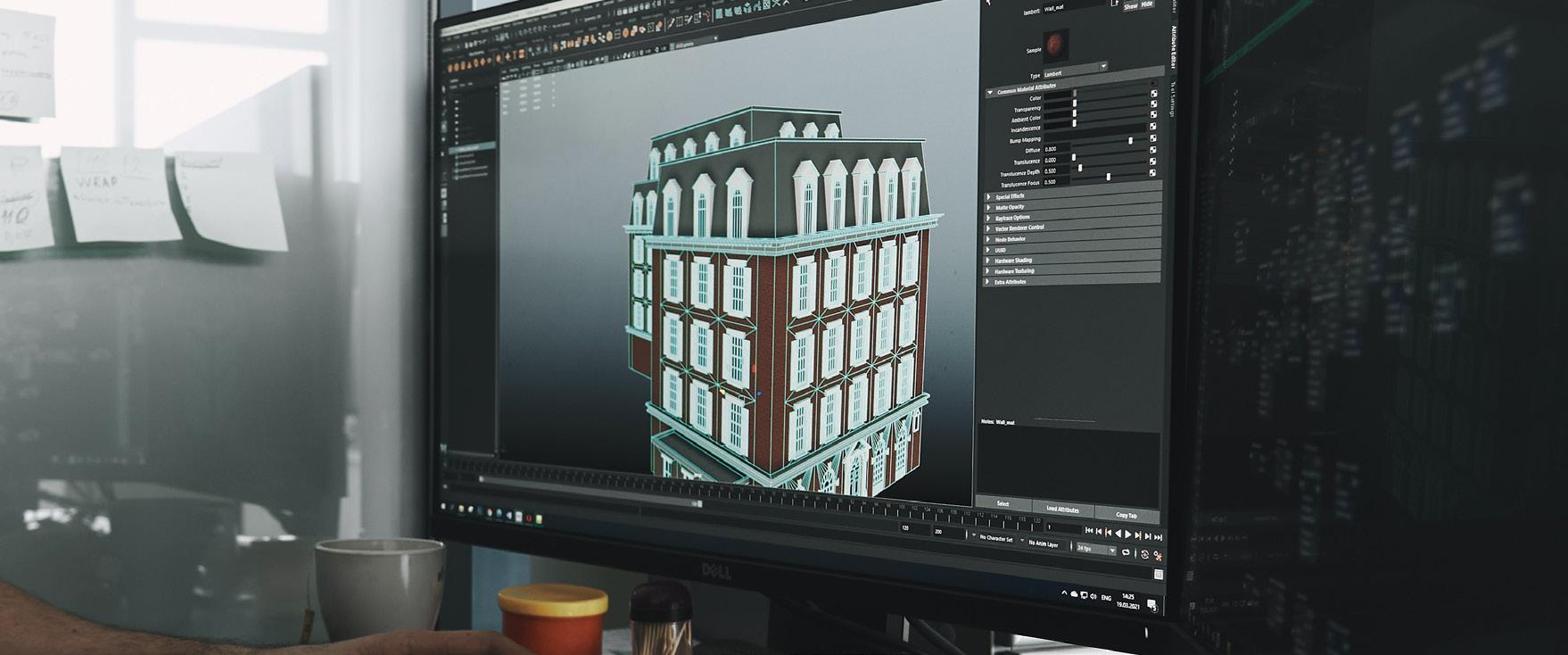This screenshot has height=655, width=1568.
Task: Click the Incandescence color swatch
Action: (x=1057, y=125)
